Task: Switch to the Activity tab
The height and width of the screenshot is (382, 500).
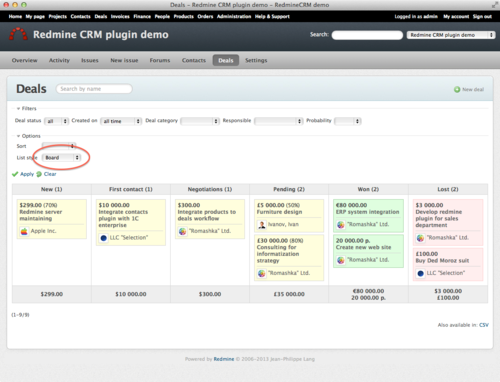Action: click(x=59, y=60)
